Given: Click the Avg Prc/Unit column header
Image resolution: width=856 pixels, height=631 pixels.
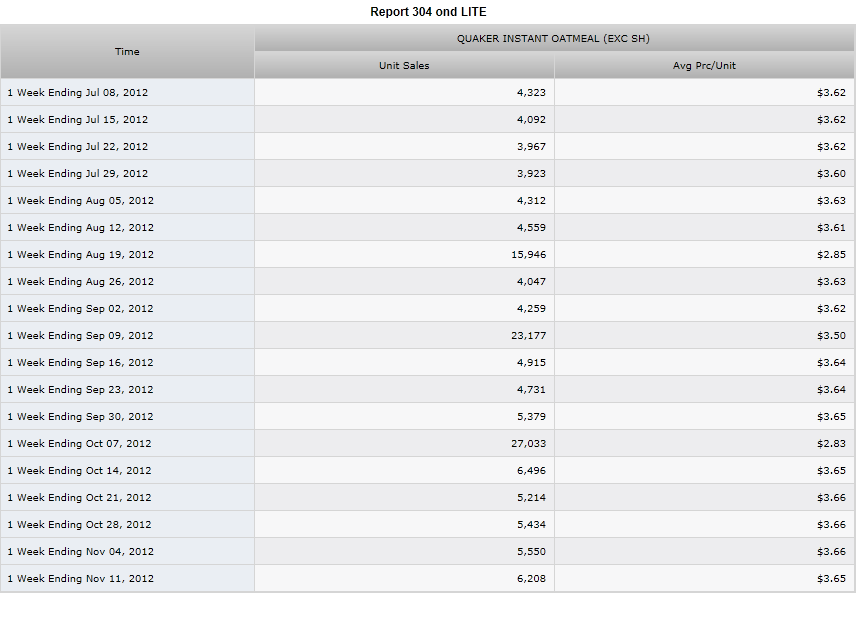Looking at the screenshot, I should tap(704, 66).
